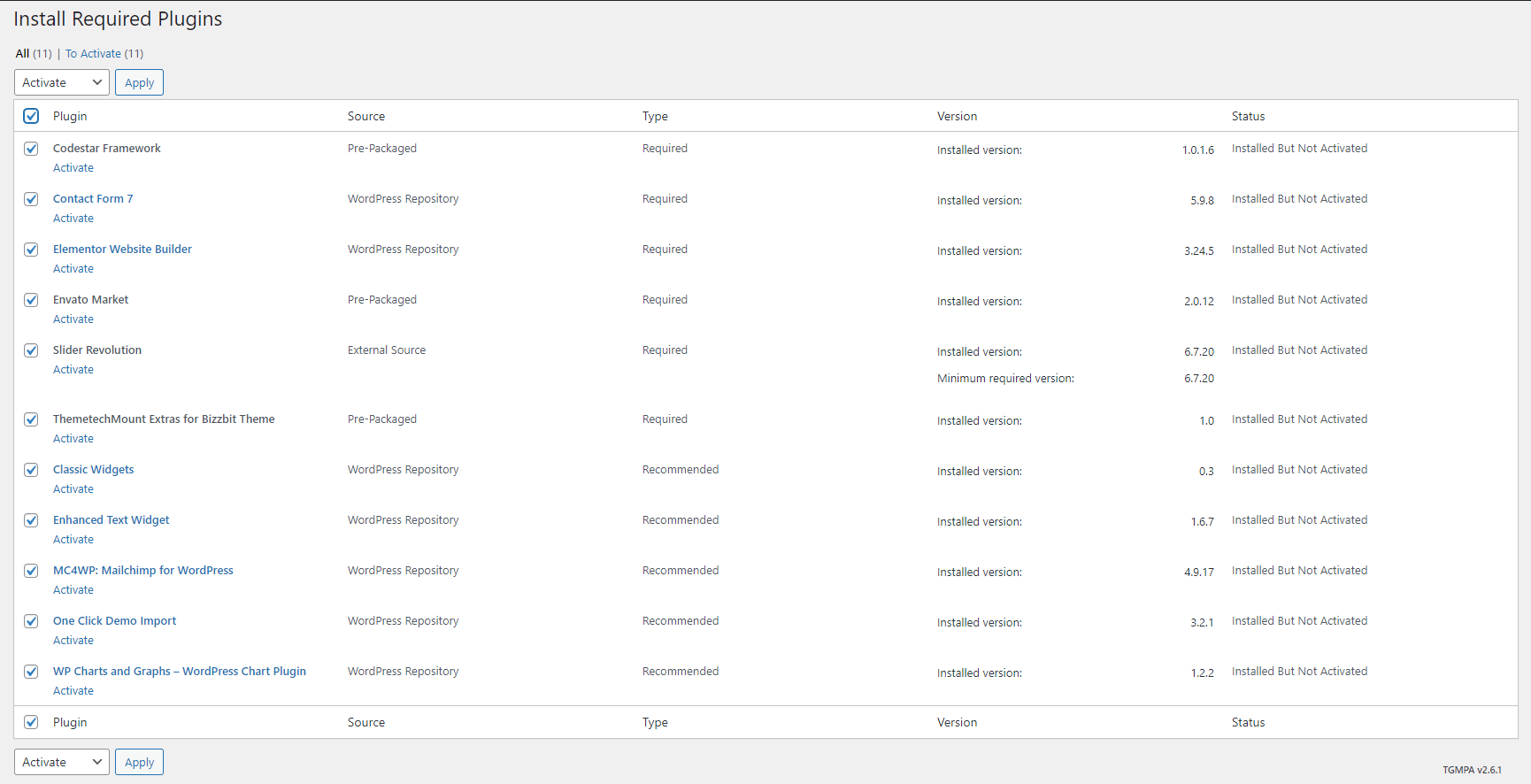Click version number 3.24.5 for Elementor
This screenshot has height=784, width=1531.
coord(1199,251)
